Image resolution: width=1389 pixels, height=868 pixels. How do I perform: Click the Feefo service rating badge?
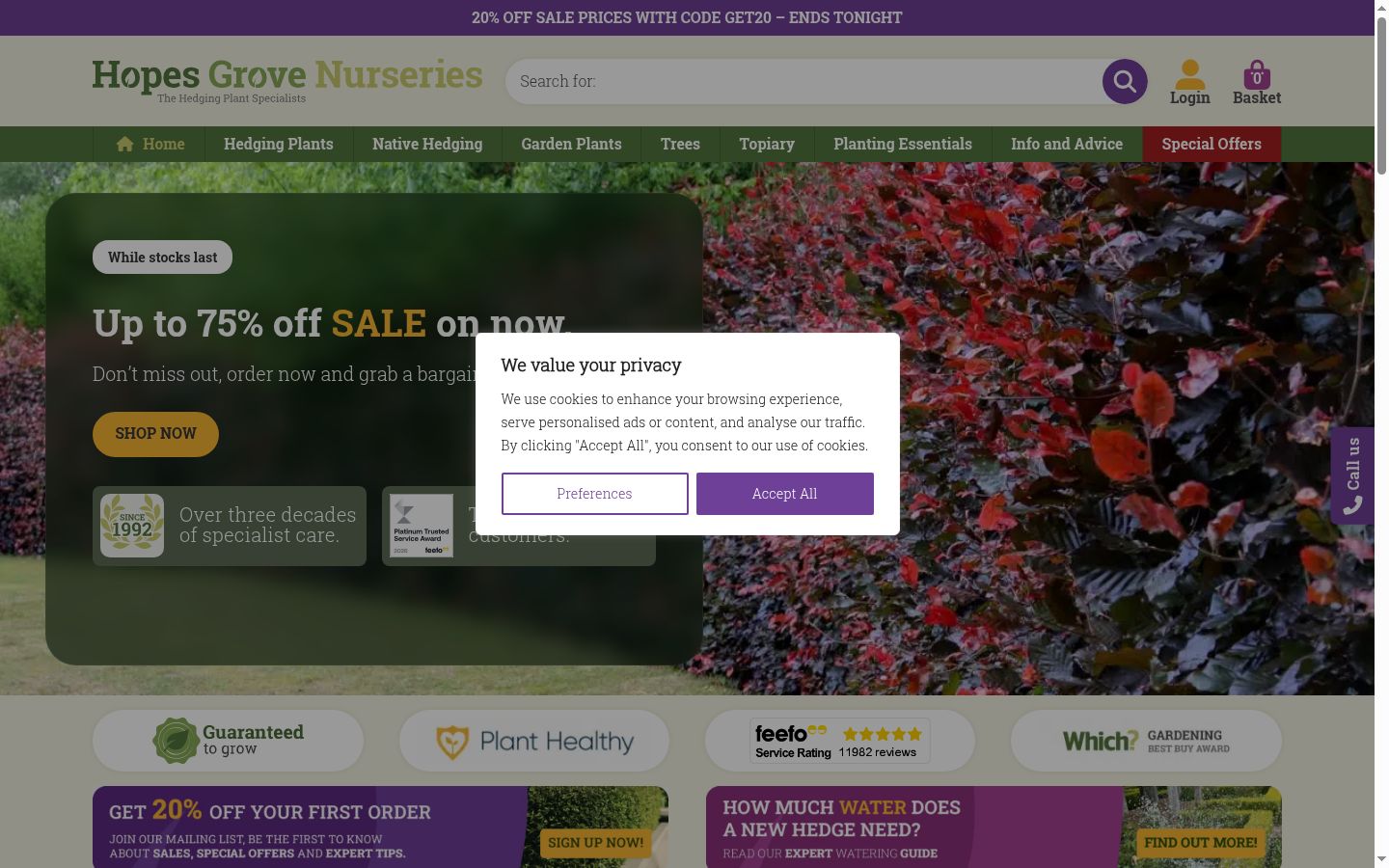tap(840, 741)
